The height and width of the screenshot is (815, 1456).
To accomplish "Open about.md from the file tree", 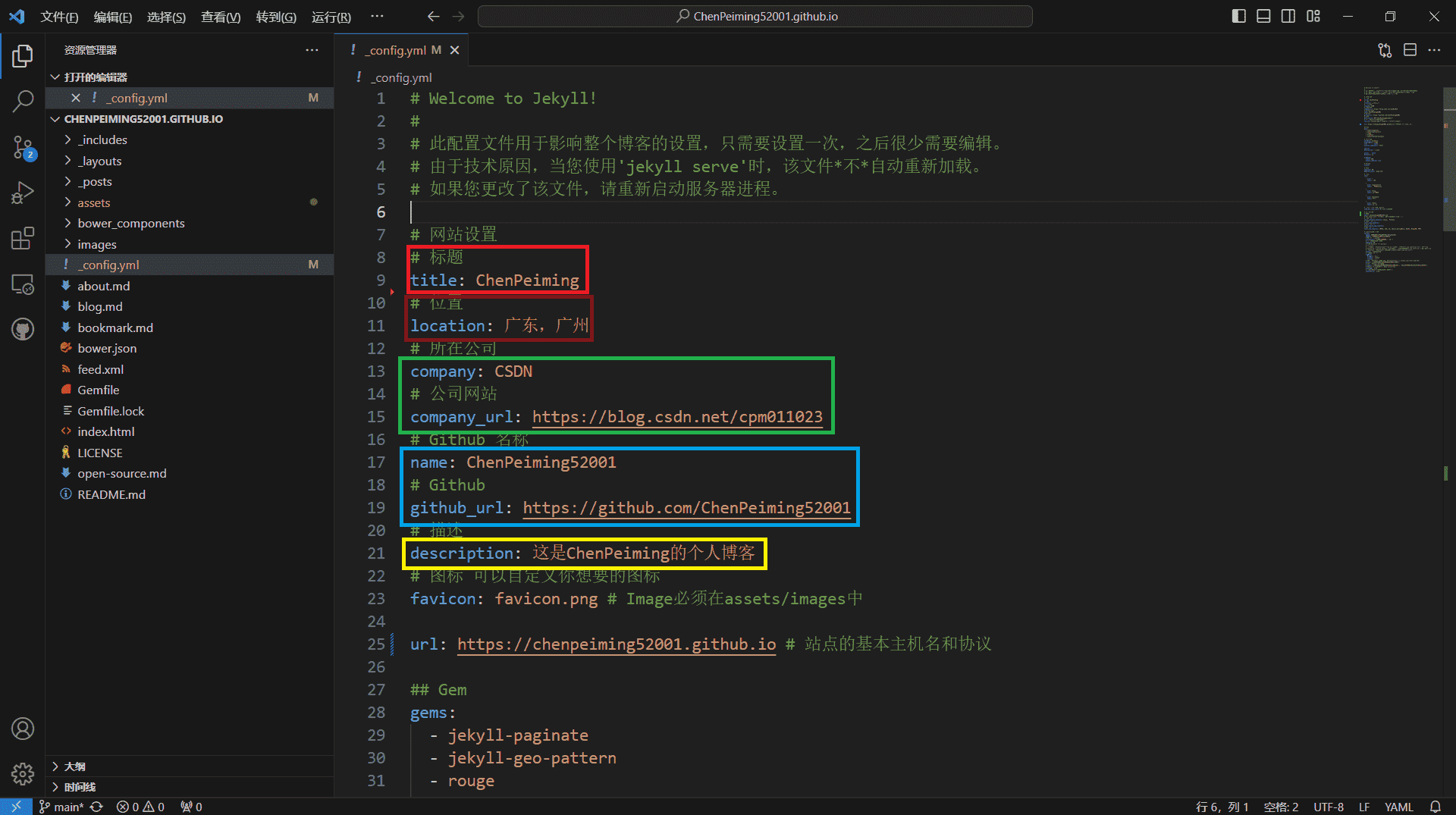I will [x=190, y=286].
